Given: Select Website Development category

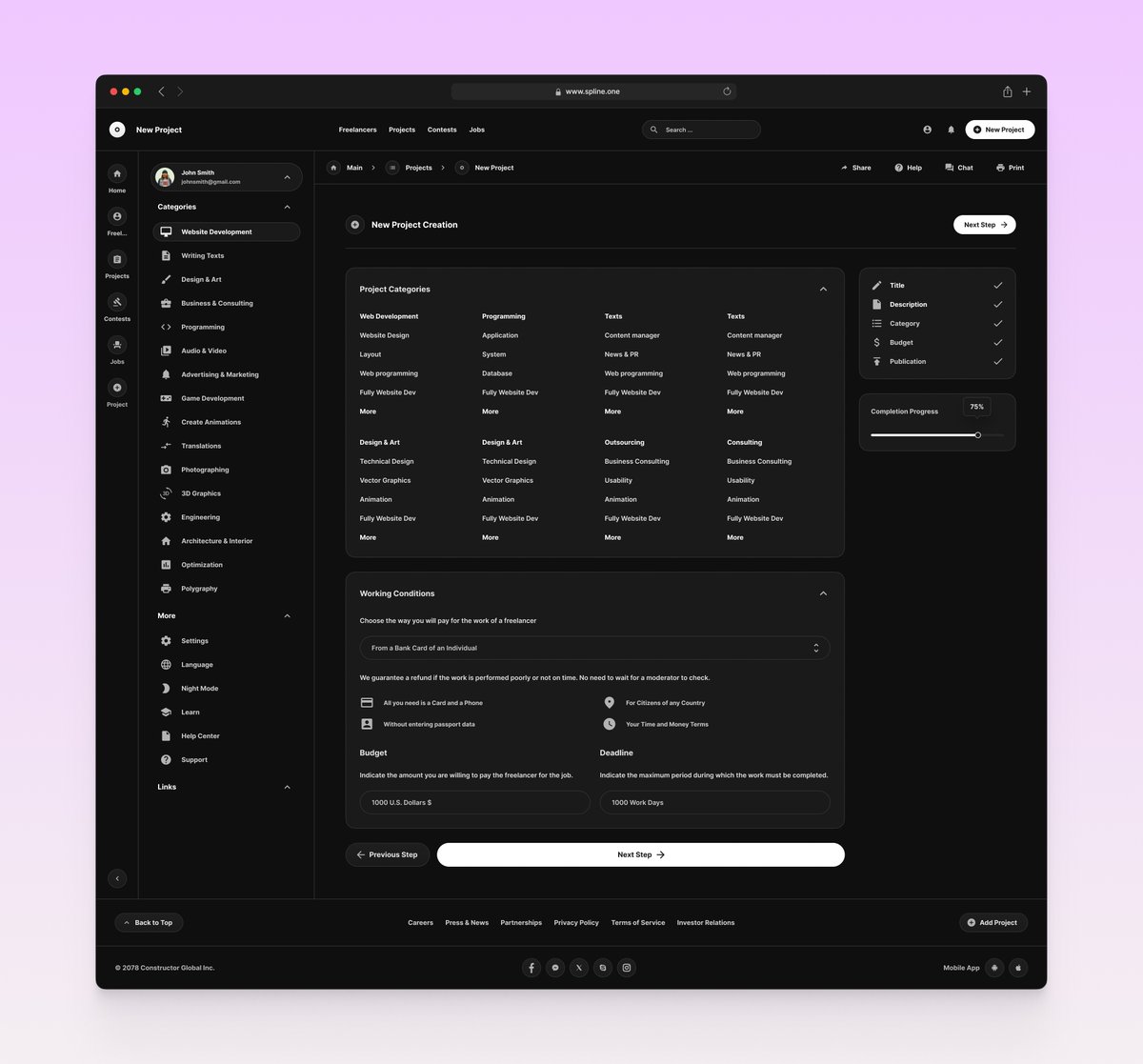Looking at the screenshot, I should tap(227, 231).
